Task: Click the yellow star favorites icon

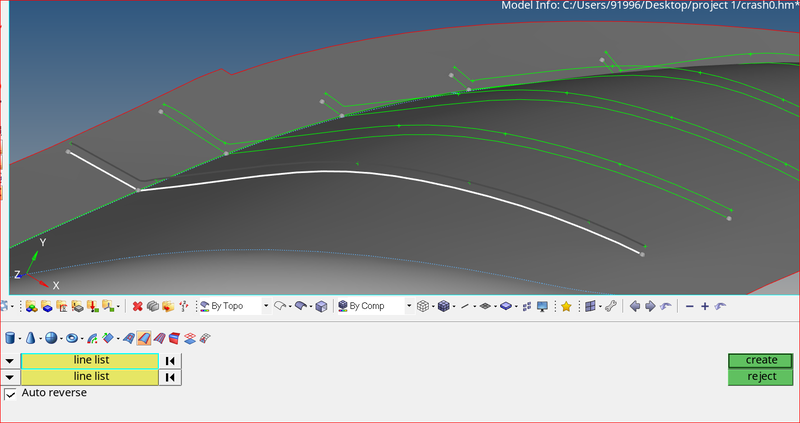Action: click(x=566, y=306)
